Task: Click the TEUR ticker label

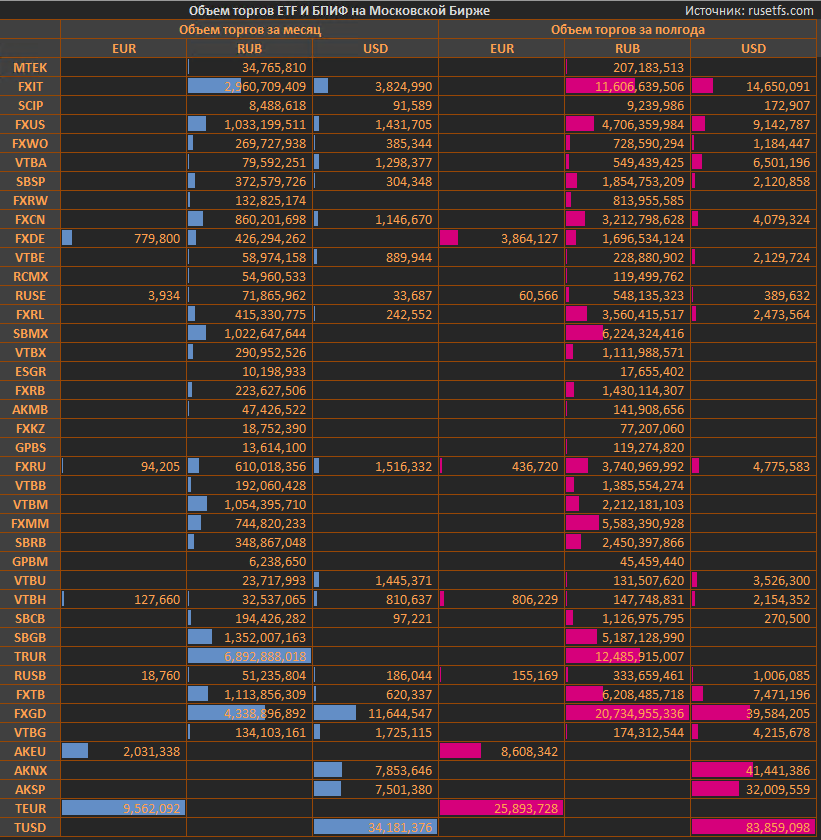Action: [30, 809]
